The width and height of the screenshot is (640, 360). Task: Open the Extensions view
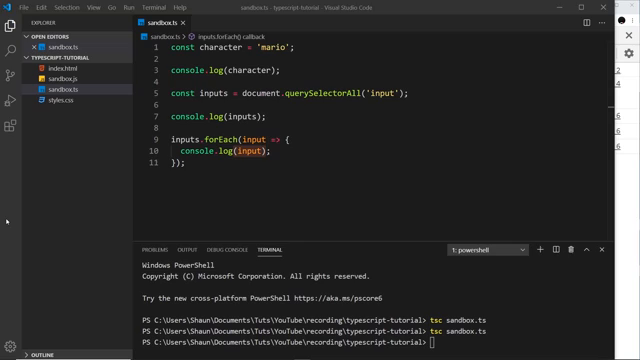pyautogui.click(x=10, y=126)
